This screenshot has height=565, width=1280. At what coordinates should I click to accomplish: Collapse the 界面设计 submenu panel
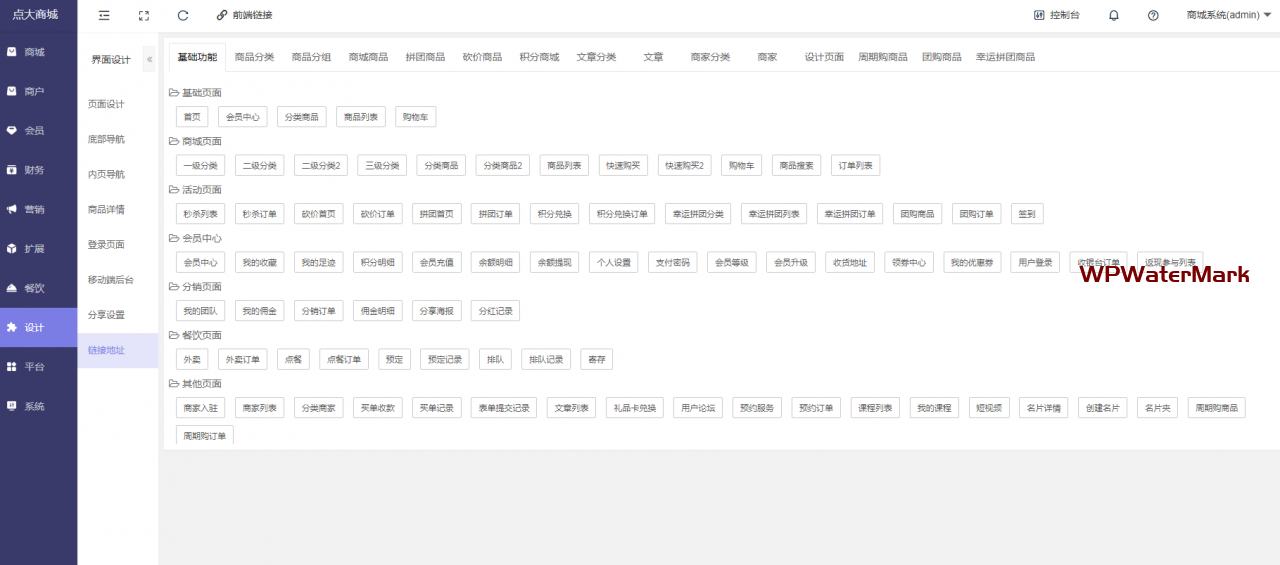[x=149, y=59]
